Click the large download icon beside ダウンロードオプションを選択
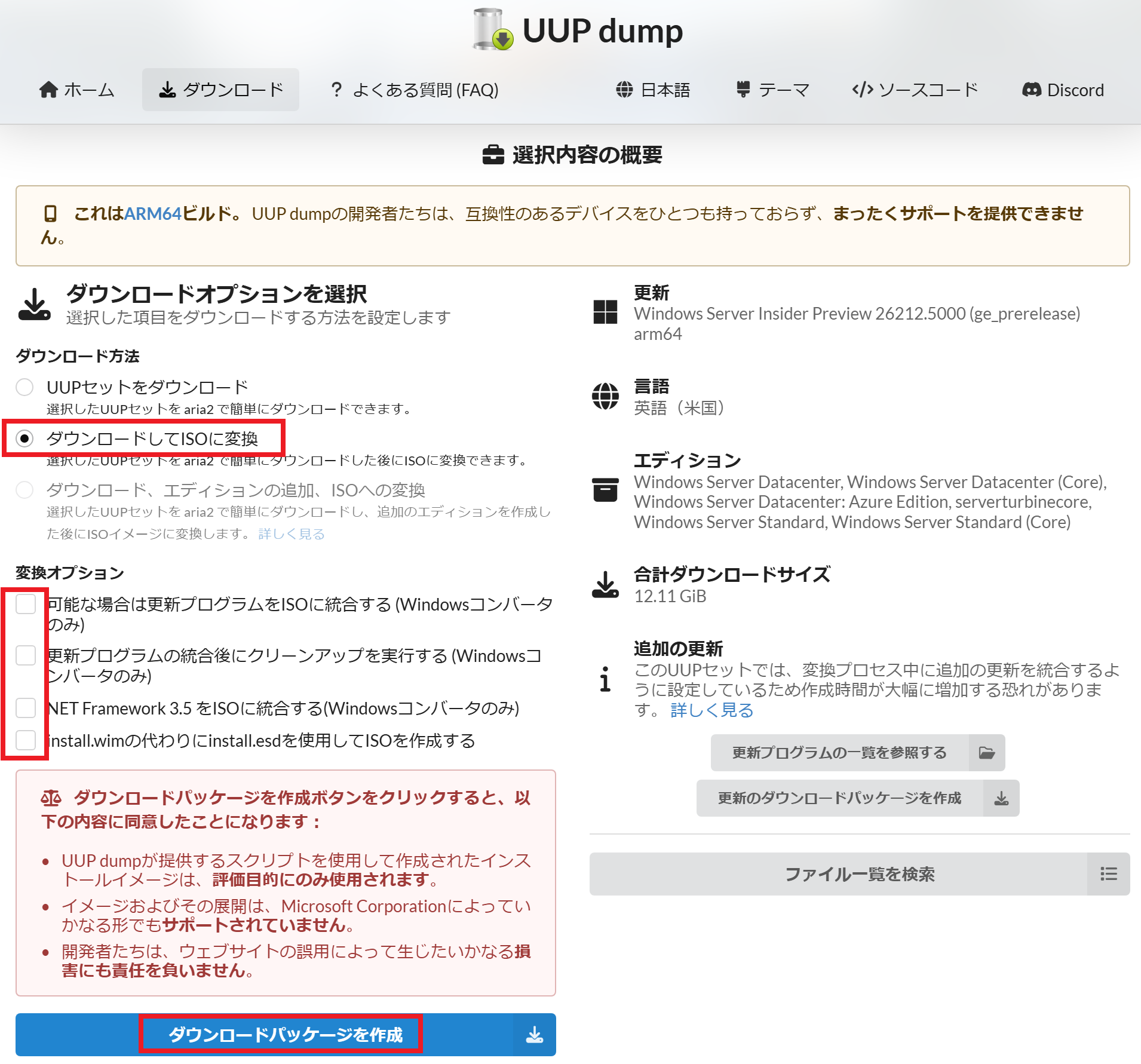 click(35, 304)
